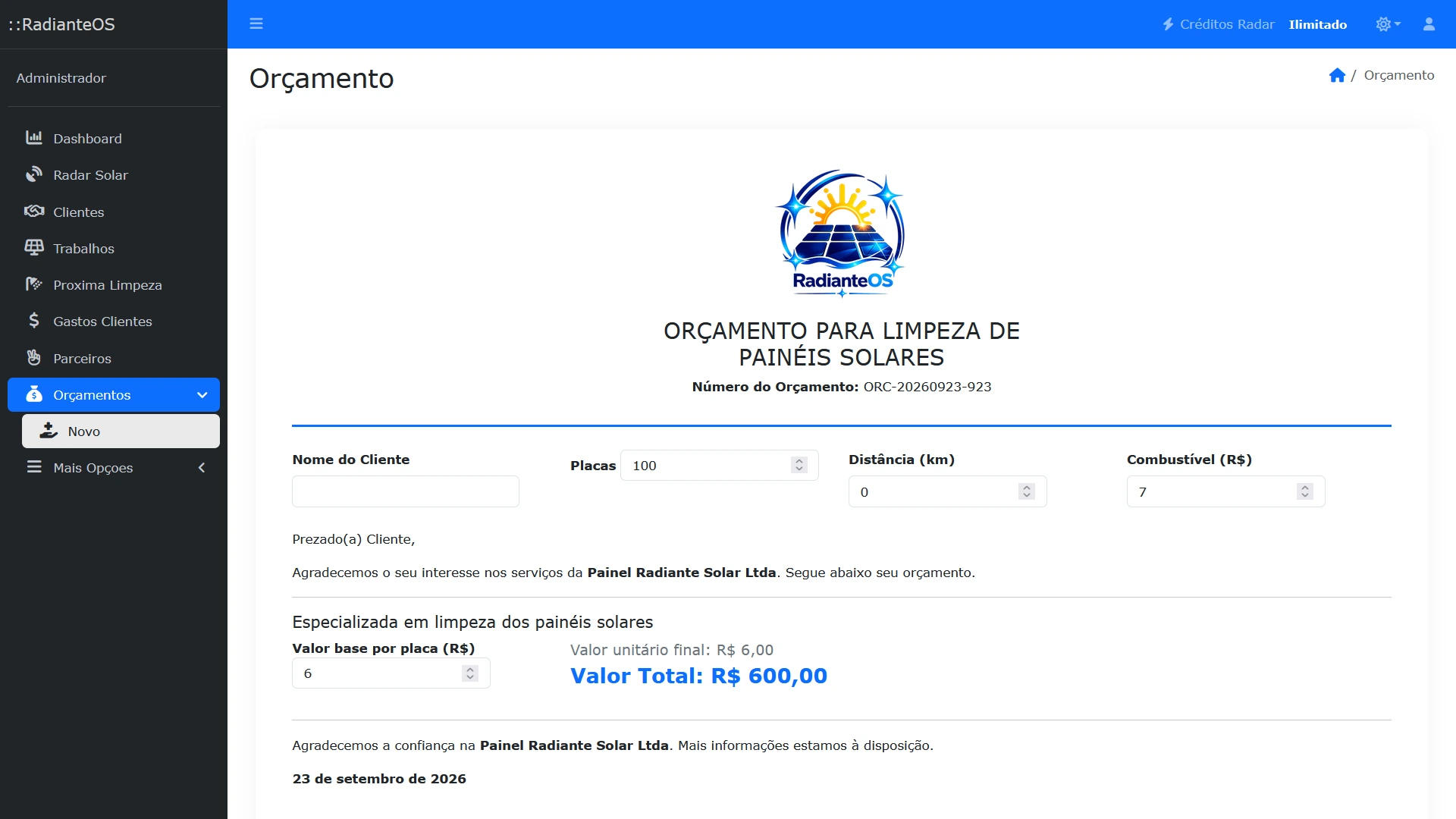1456x819 pixels.
Task: Open the Gastos Clientes menu item
Action: [x=114, y=321]
